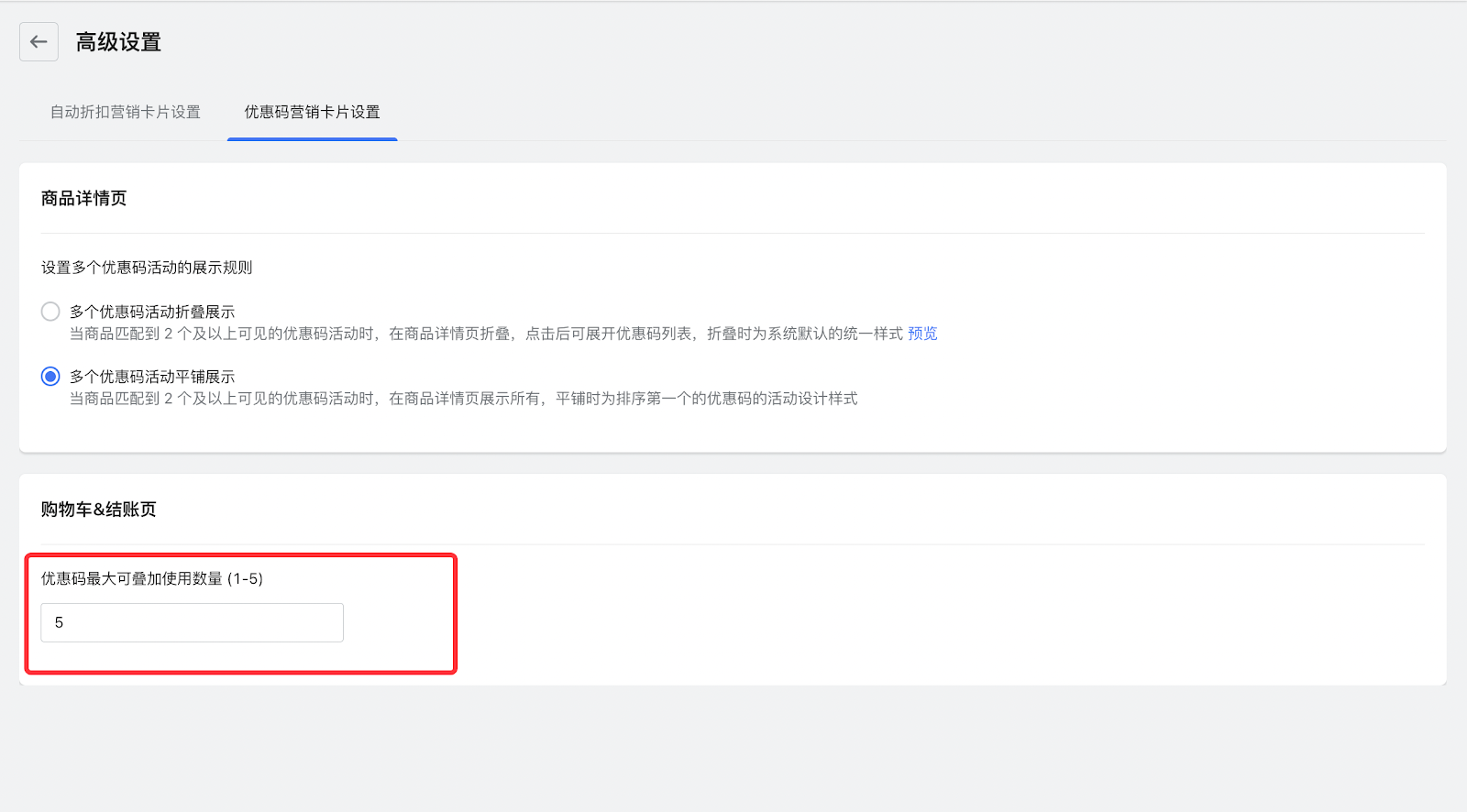
Task: Focus the coupon stacking quantity input field
Action: click(192, 622)
